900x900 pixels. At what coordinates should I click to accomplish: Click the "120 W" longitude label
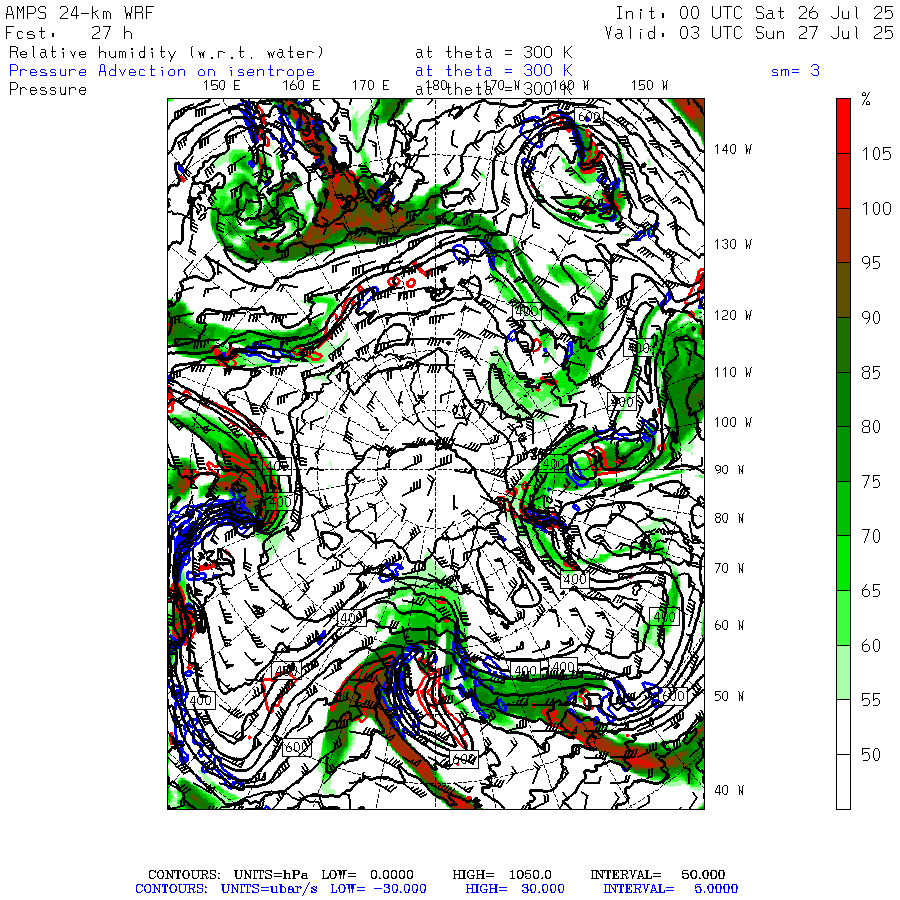click(732, 316)
